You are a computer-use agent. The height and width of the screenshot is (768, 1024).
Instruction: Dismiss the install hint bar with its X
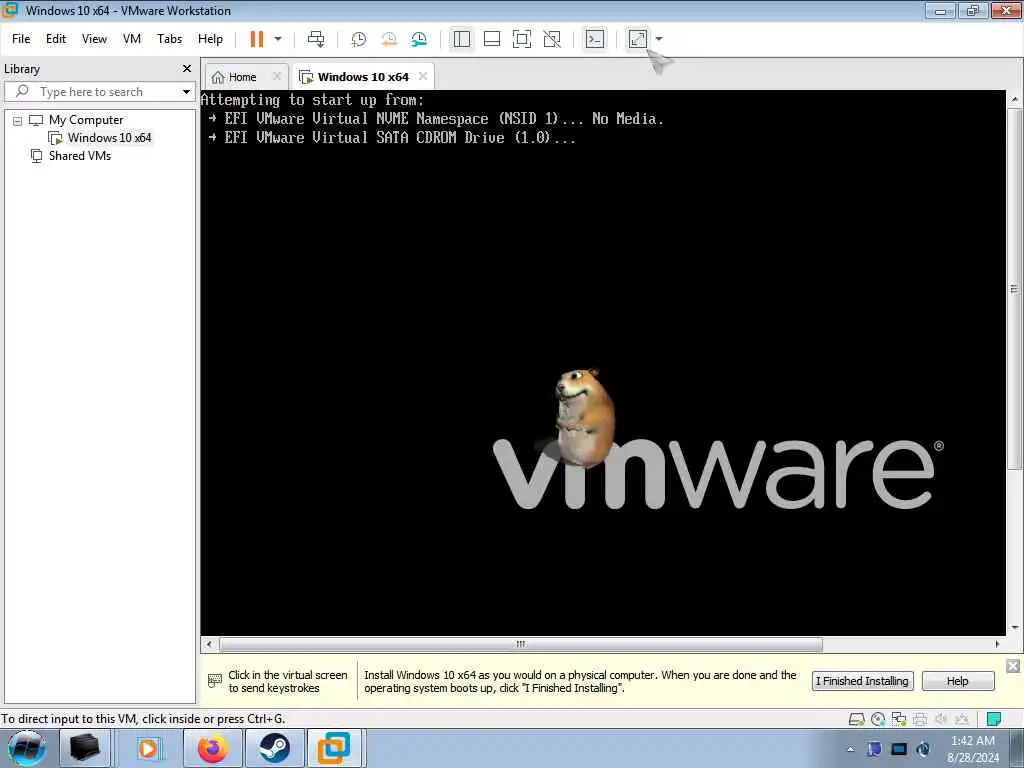(1013, 666)
